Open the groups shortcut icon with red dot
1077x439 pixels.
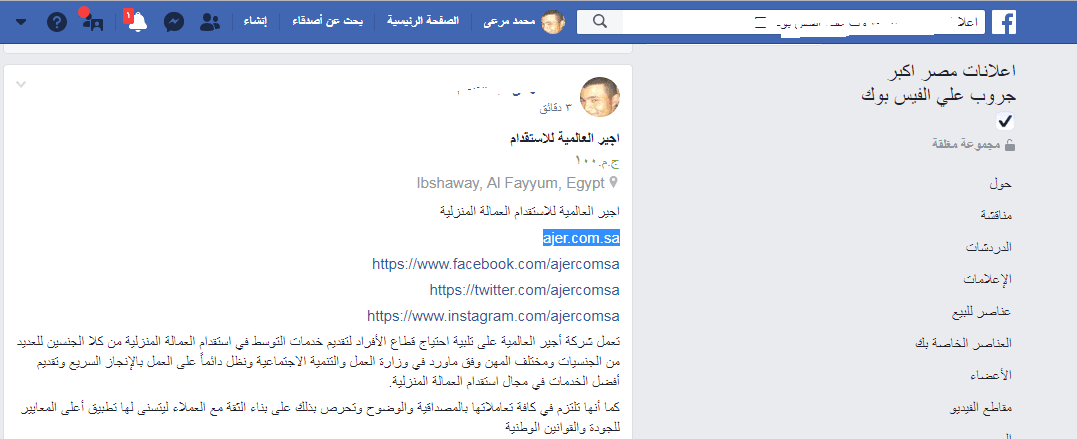[92, 21]
